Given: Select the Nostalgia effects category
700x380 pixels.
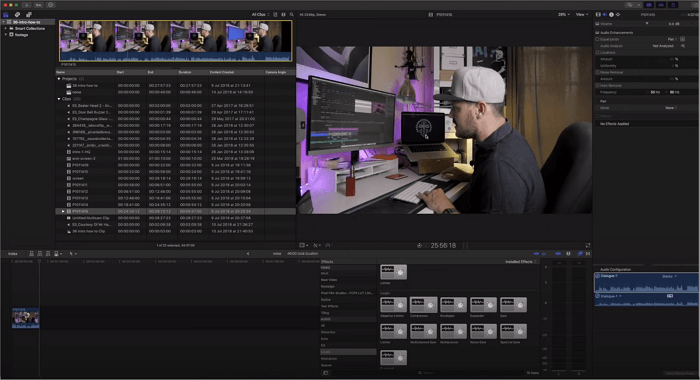Looking at the screenshot, I should point(348,286).
